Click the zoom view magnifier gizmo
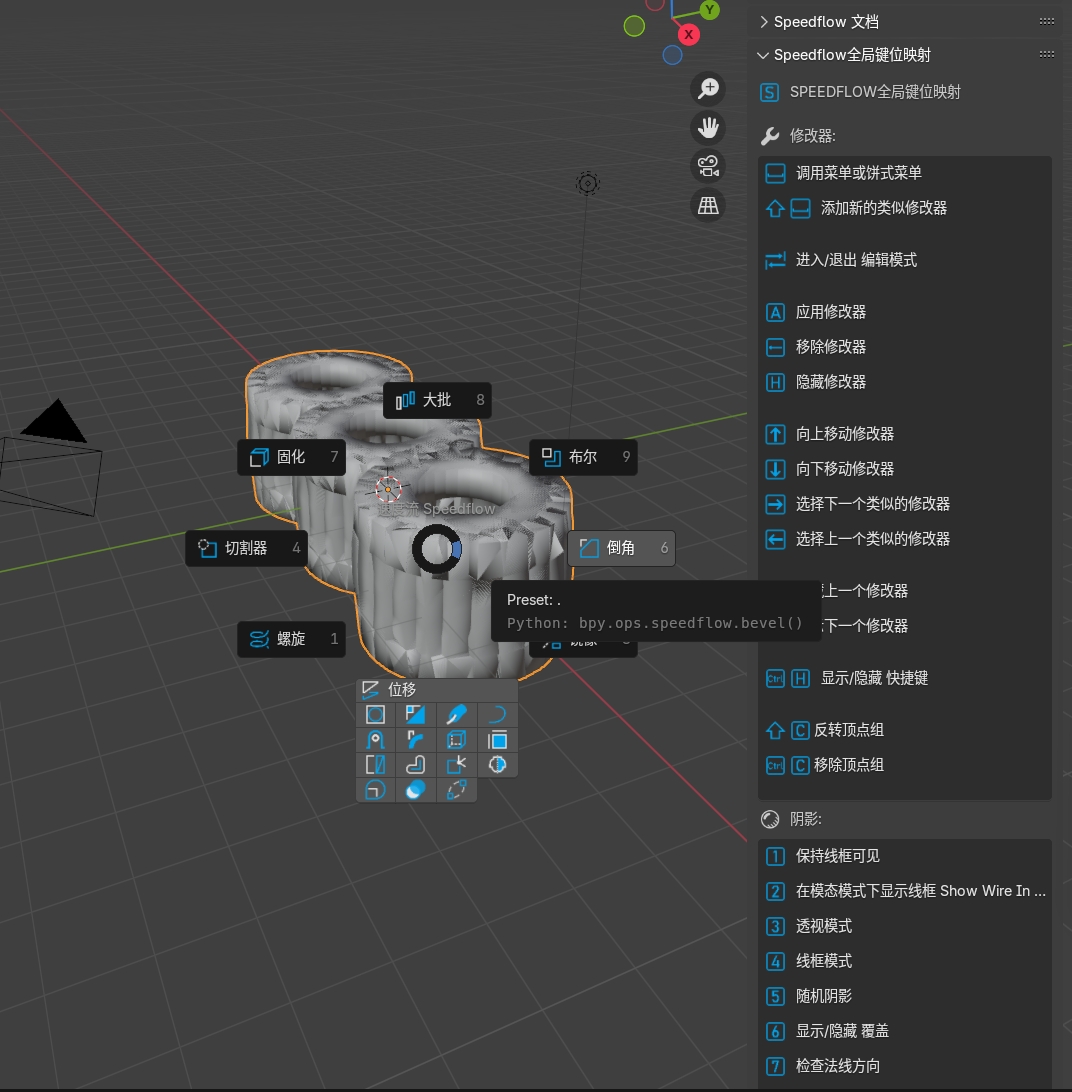This screenshot has width=1072, height=1092. click(x=708, y=88)
